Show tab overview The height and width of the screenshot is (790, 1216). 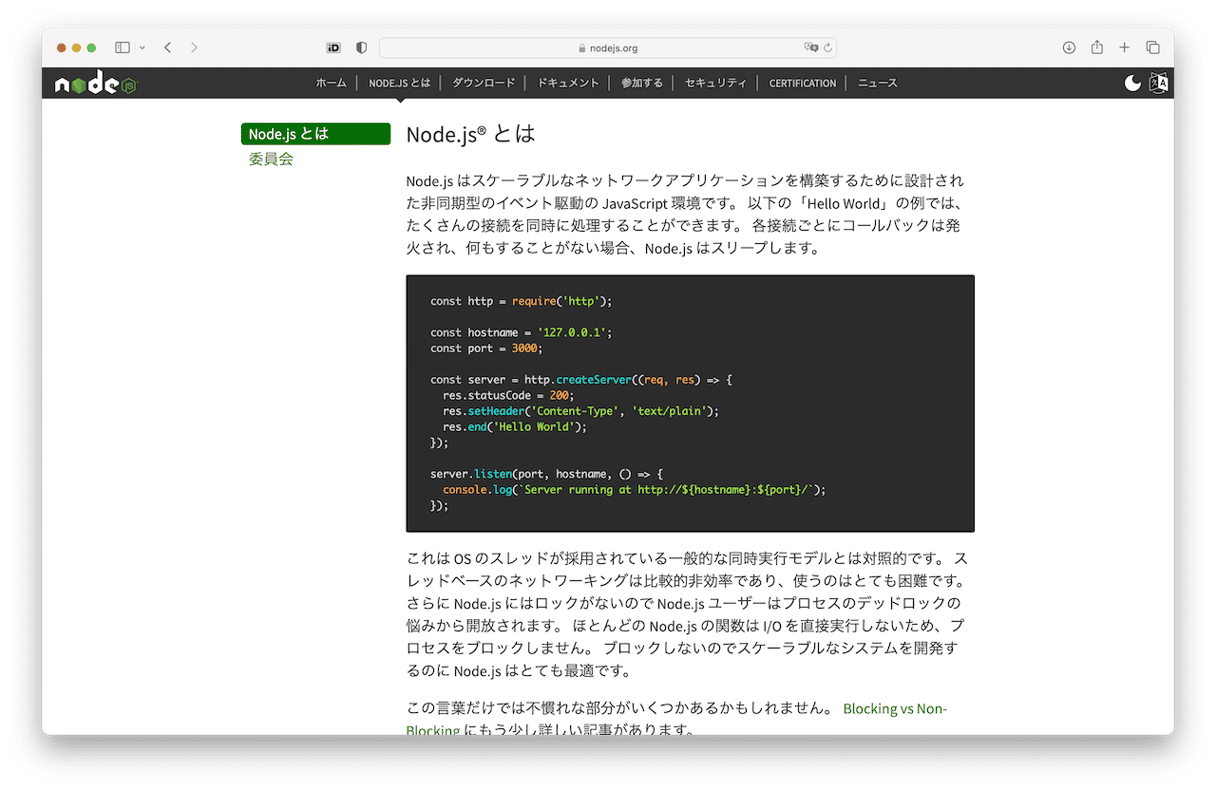[1153, 47]
